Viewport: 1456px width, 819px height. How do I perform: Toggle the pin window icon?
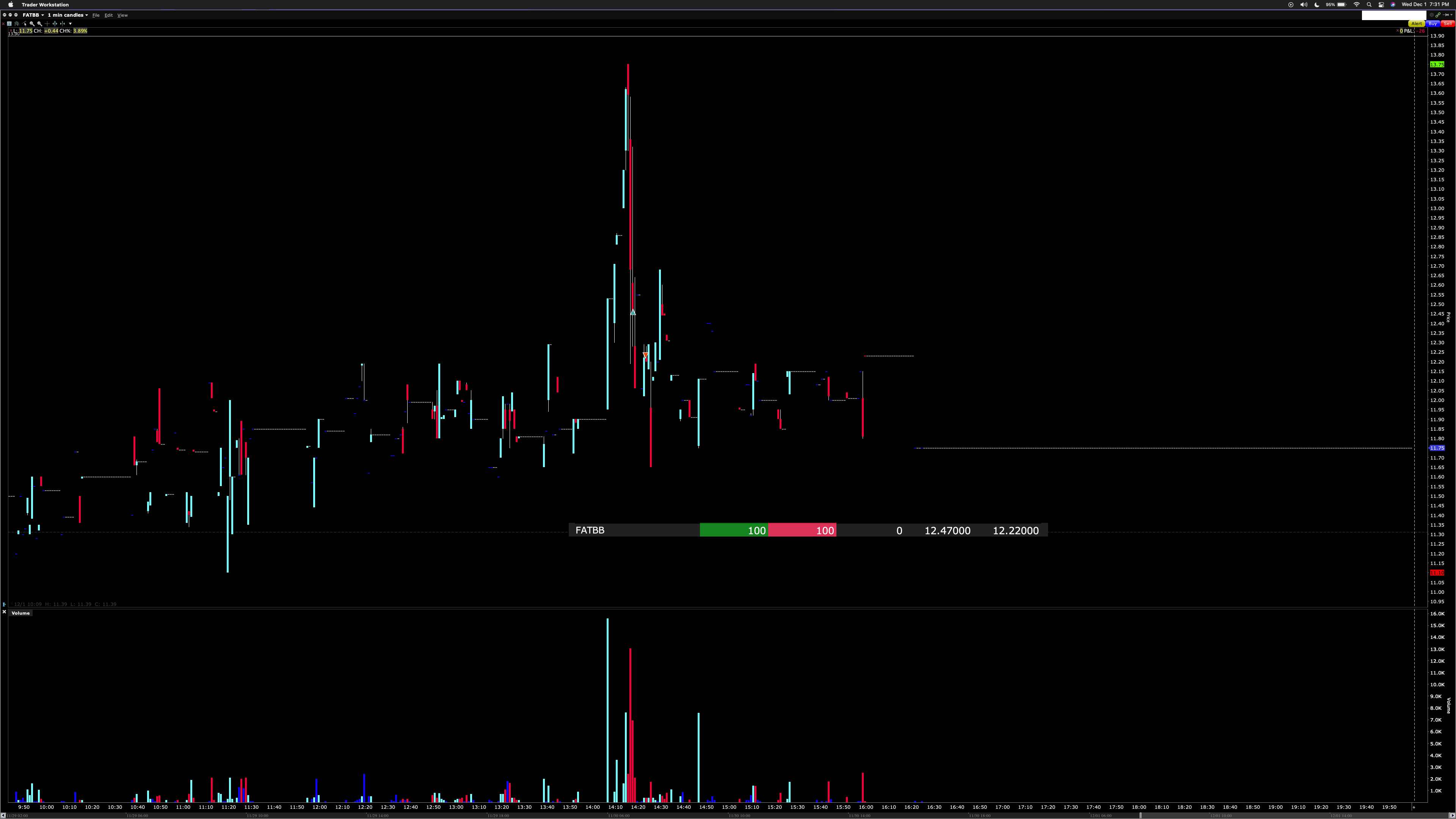[x=1446, y=15]
